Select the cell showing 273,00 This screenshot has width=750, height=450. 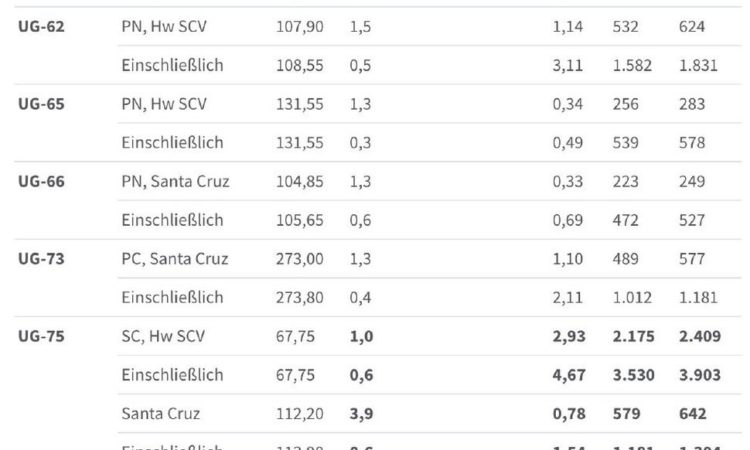pyautogui.click(x=300, y=259)
